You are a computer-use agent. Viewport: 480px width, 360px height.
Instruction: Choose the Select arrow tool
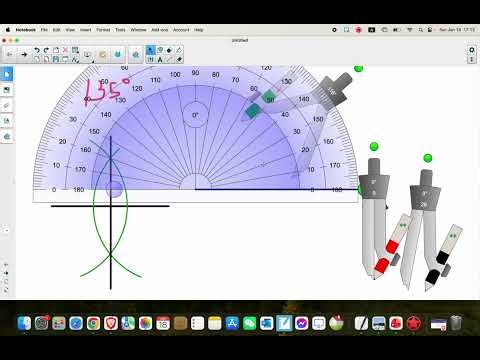tap(150, 50)
